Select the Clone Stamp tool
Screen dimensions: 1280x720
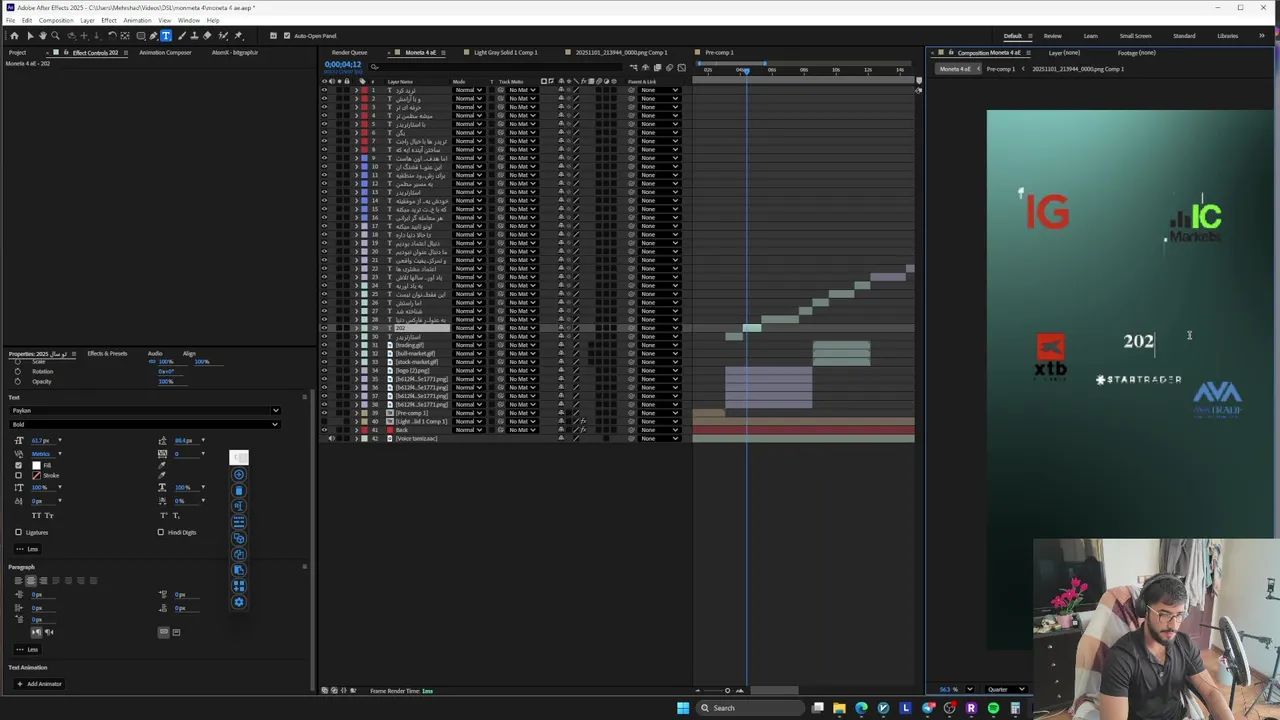(x=194, y=36)
